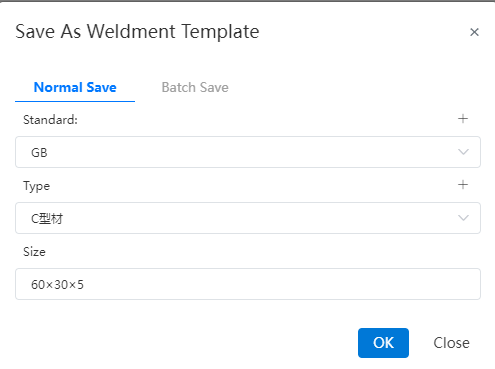
Task: Confirm with the blue OK button
Action: pyautogui.click(x=383, y=343)
